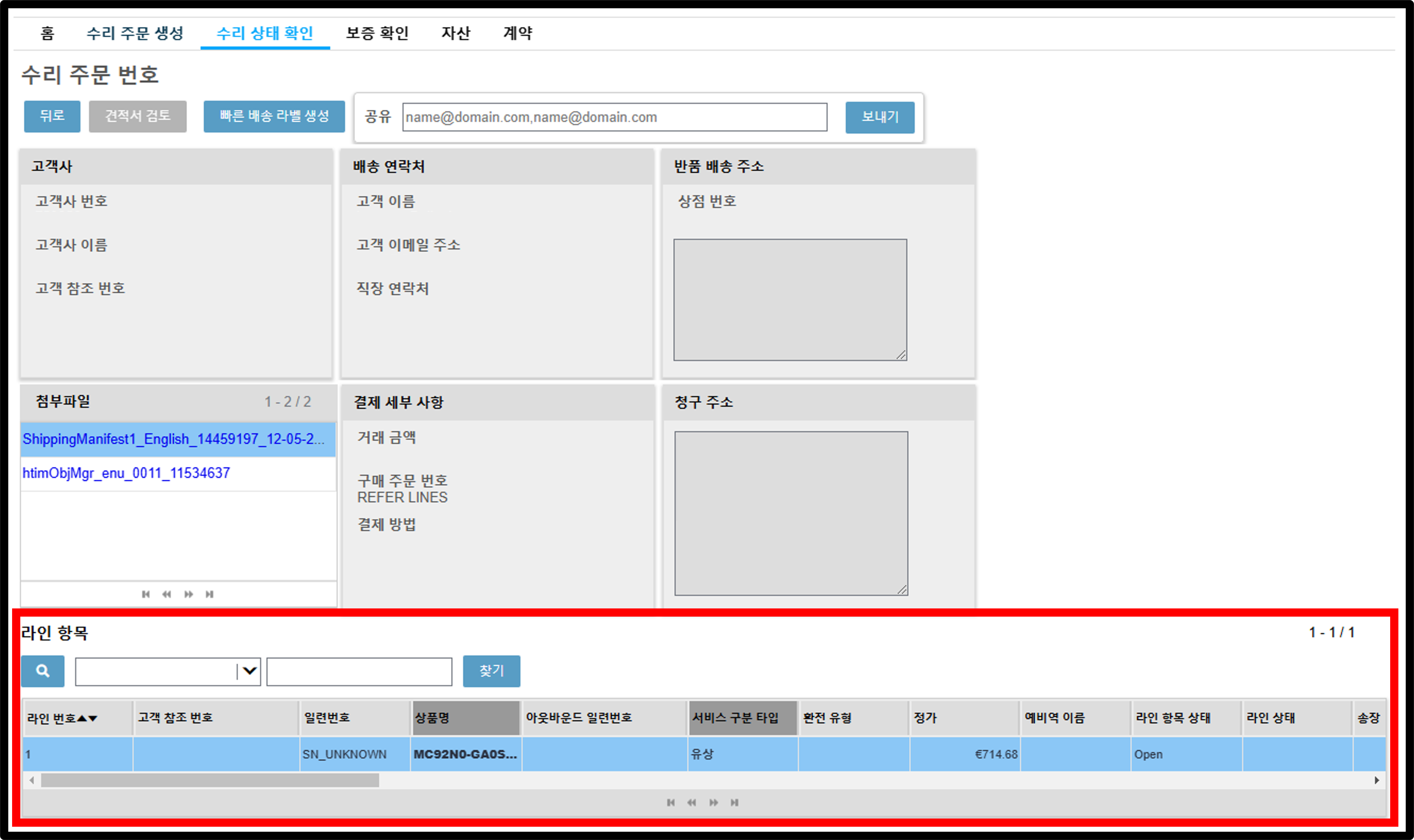Click 빠른 배송 라벨 생성 button
This screenshot has width=1414, height=840.
[274, 116]
